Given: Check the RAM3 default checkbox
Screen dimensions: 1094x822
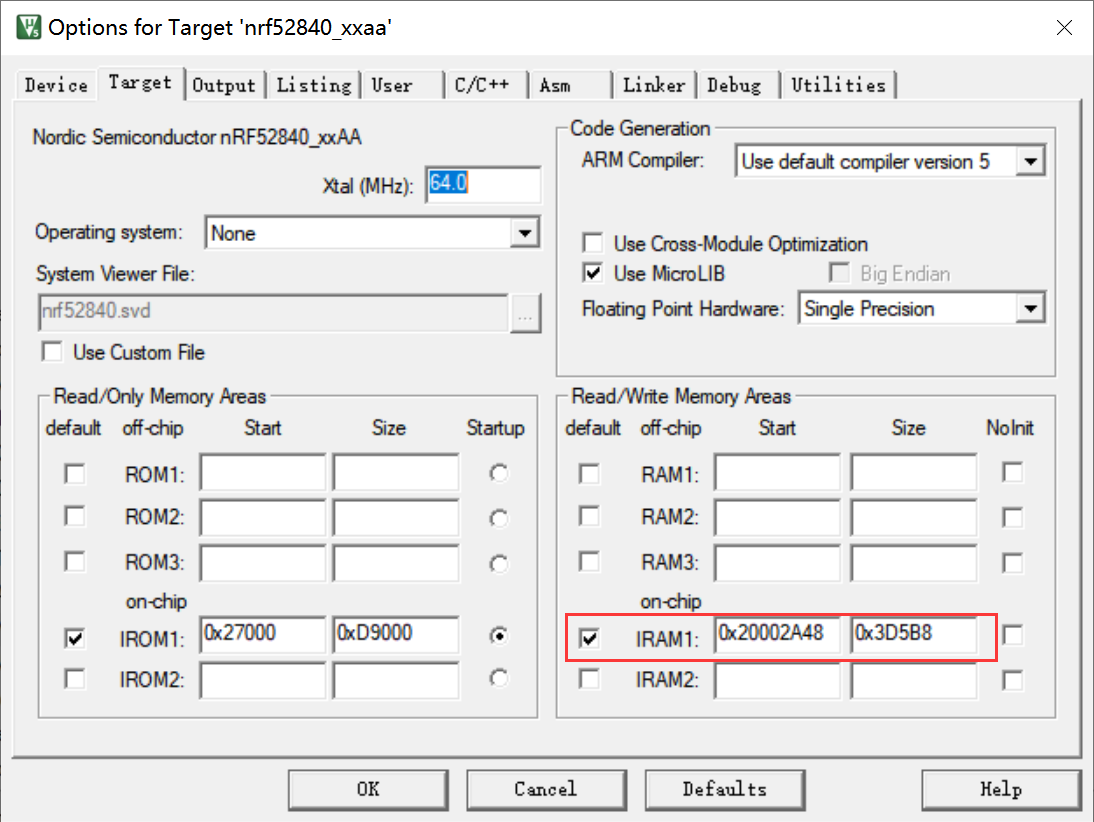Looking at the screenshot, I should pyautogui.click(x=590, y=561).
